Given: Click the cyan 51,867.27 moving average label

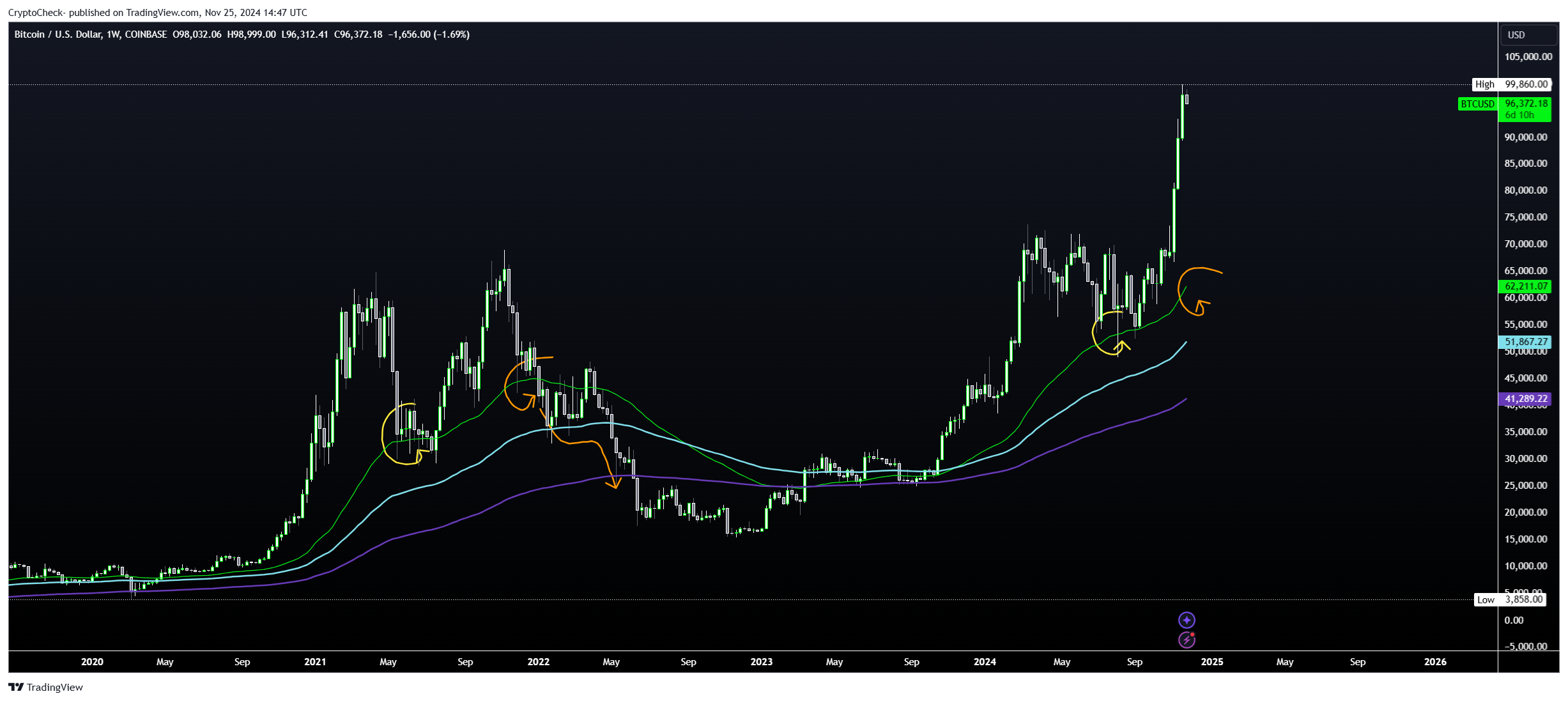Looking at the screenshot, I should 1525,342.
